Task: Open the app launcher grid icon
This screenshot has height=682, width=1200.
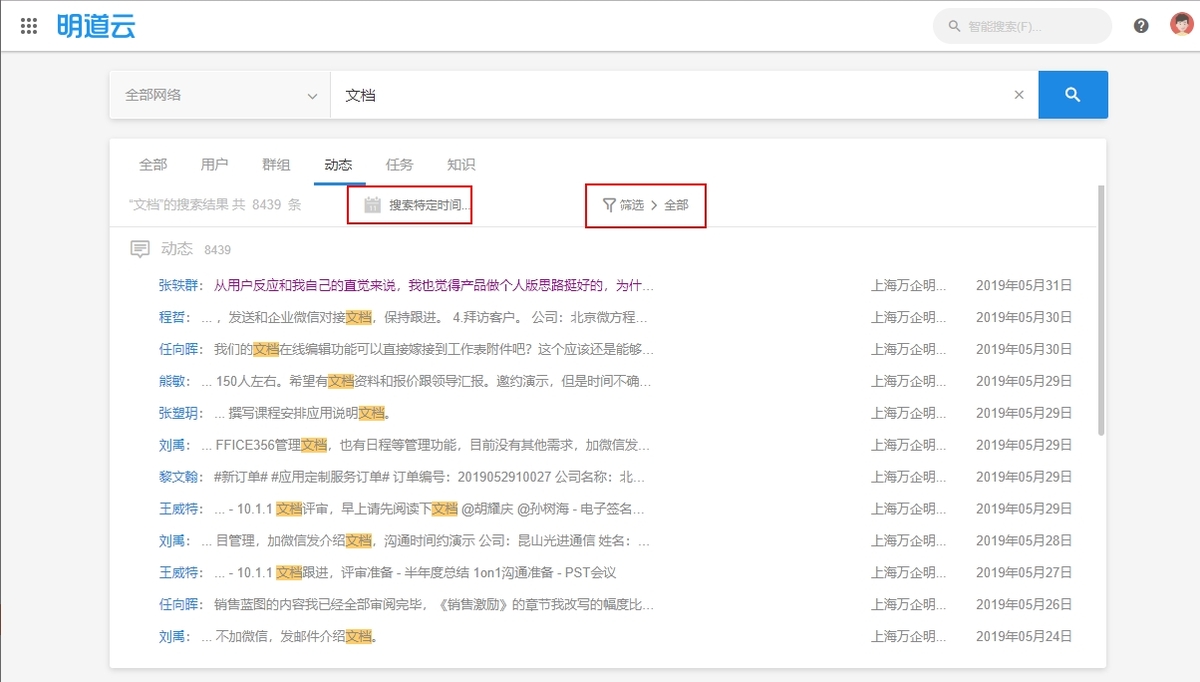Action: [28, 26]
